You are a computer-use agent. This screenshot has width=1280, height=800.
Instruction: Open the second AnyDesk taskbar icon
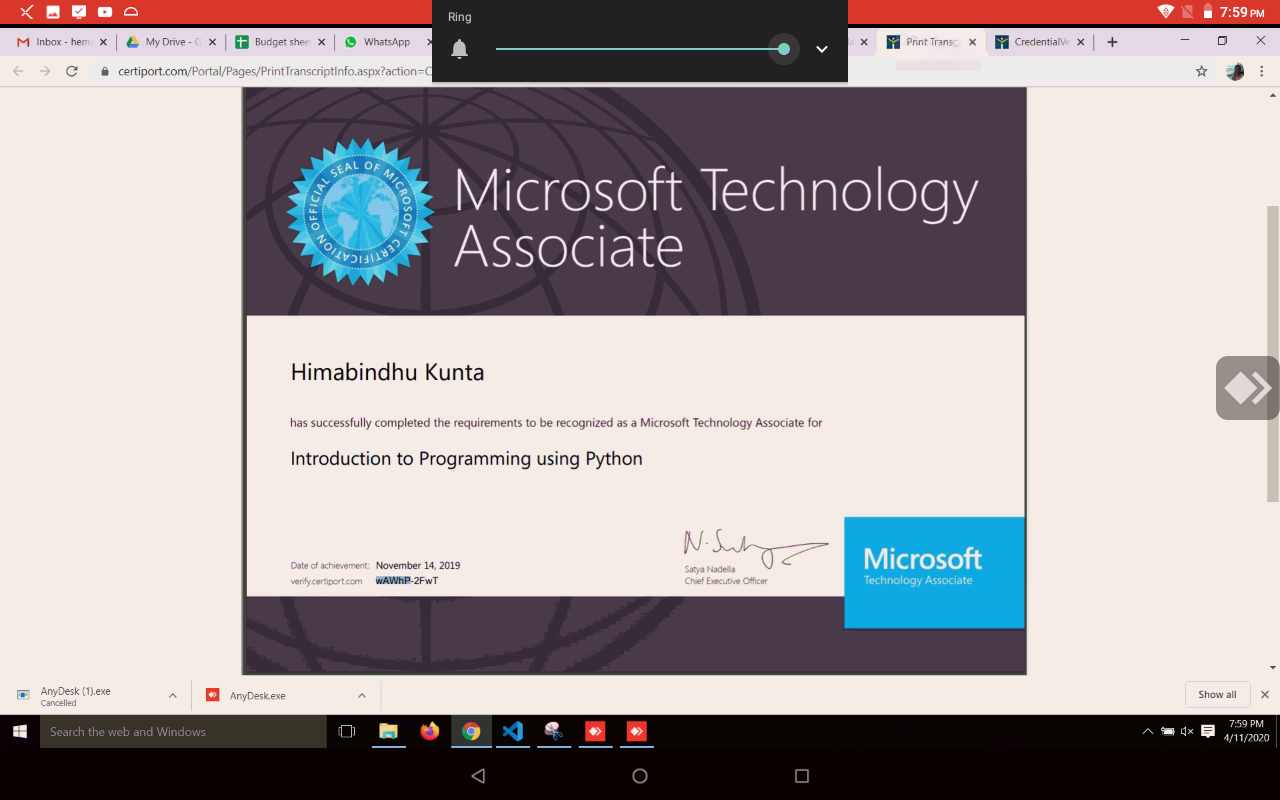(636, 731)
